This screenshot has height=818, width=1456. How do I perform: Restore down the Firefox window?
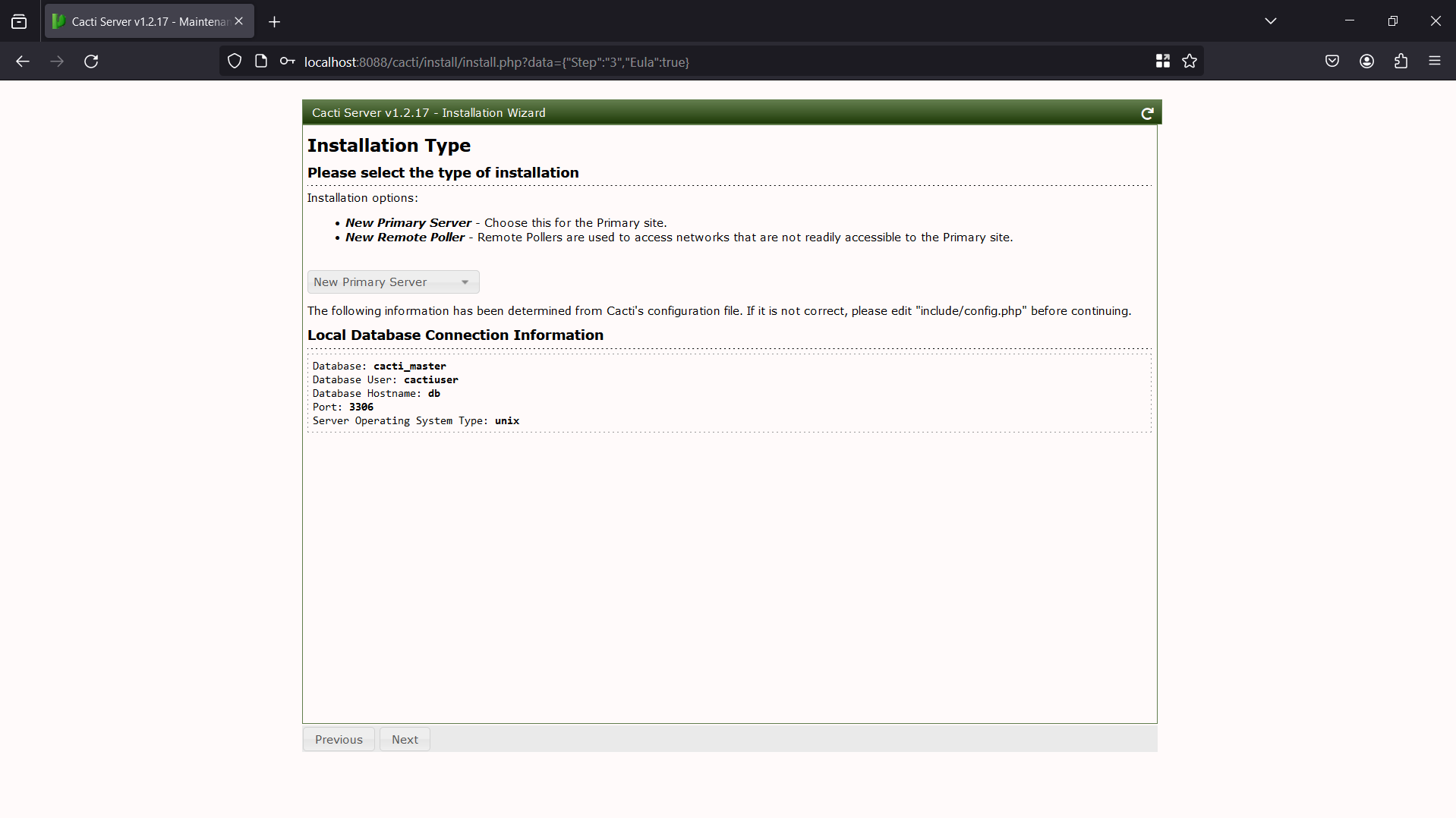(1393, 21)
